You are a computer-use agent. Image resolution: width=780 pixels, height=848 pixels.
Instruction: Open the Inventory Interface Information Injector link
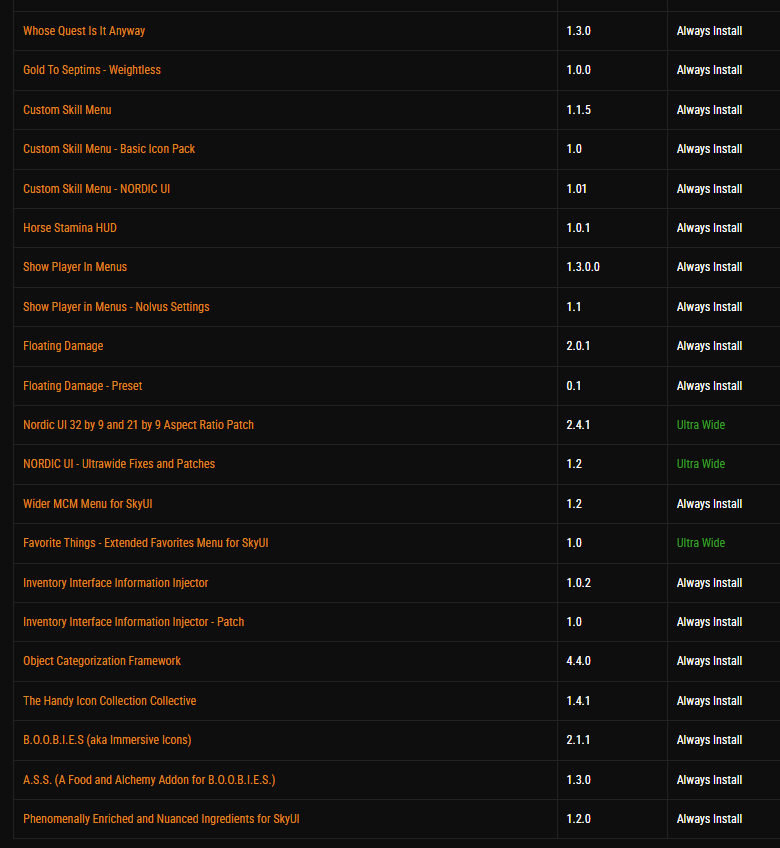point(116,582)
